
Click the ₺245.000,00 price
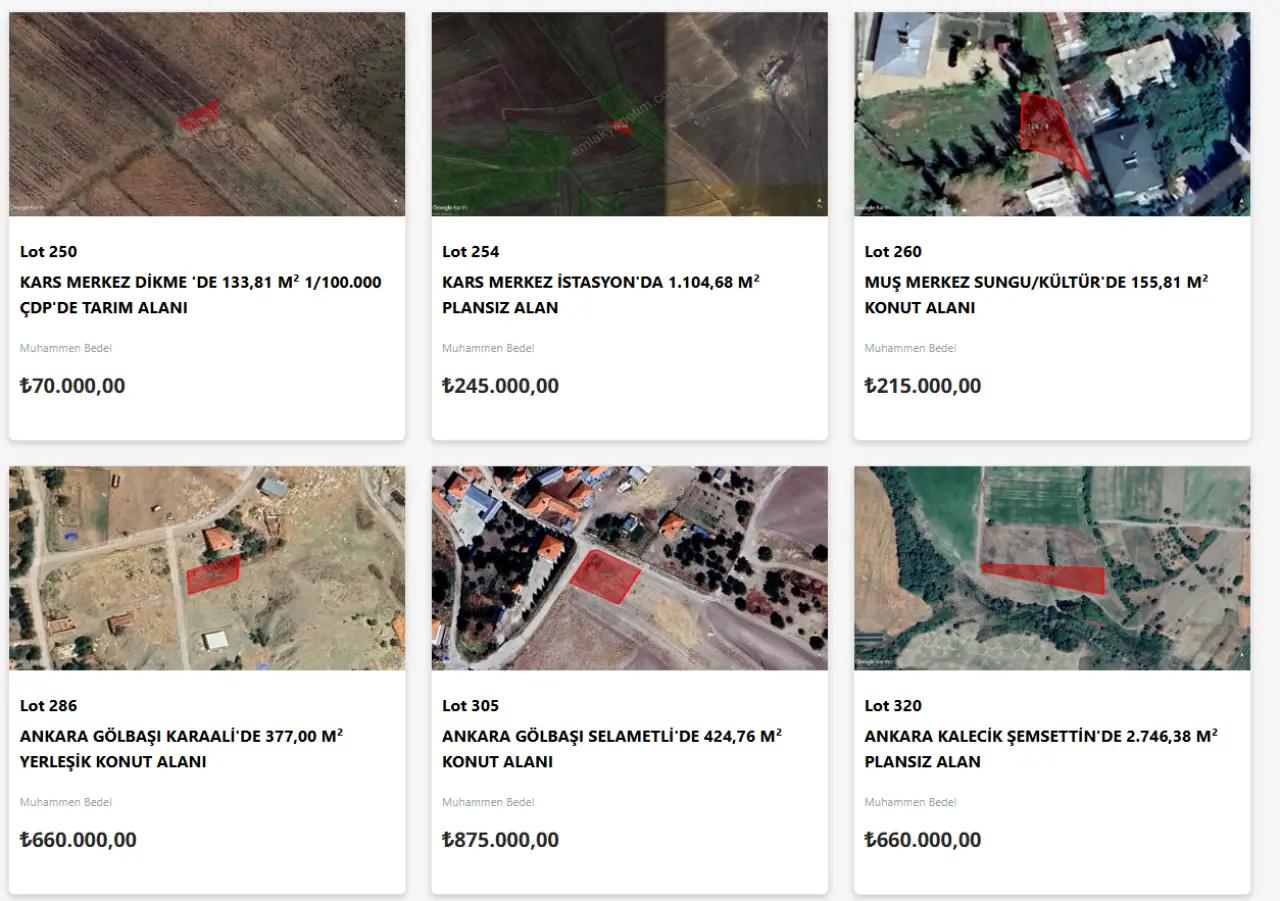coord(500,386)
